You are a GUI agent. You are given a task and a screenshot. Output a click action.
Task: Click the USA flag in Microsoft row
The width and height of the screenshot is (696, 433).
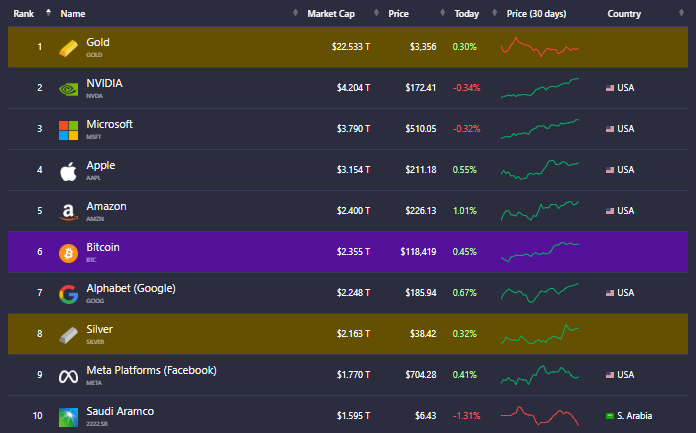click(610, 129)
